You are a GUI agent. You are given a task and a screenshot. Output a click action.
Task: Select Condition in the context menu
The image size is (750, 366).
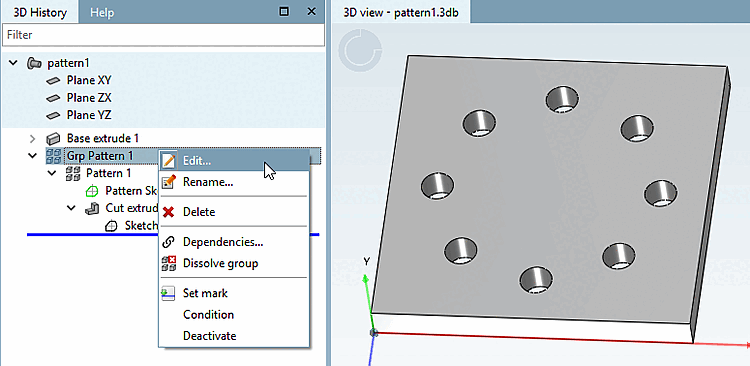[209, 314]
